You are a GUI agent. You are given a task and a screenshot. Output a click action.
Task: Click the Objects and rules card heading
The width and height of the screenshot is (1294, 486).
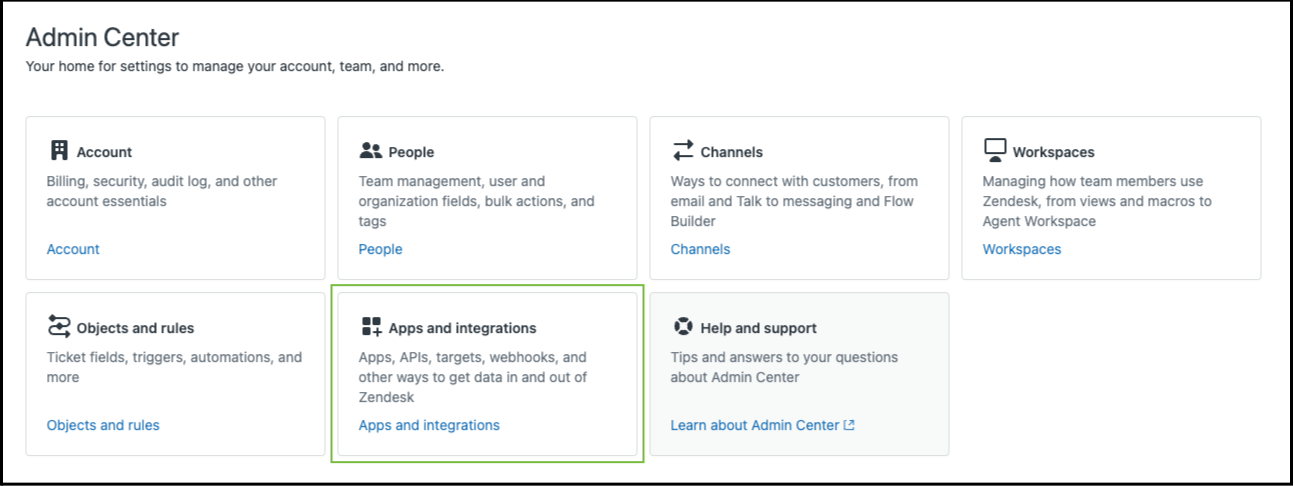click(x=135, y=328)
